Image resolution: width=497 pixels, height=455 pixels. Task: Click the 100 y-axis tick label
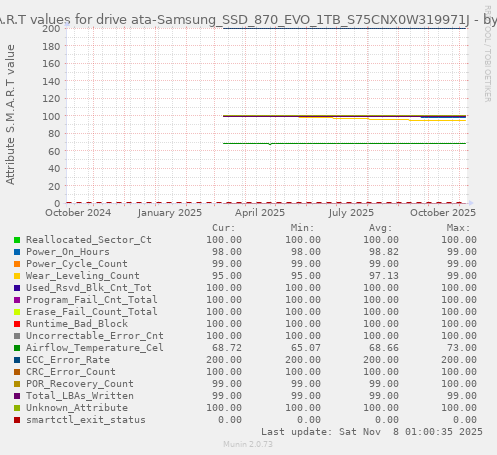[51, 116]
